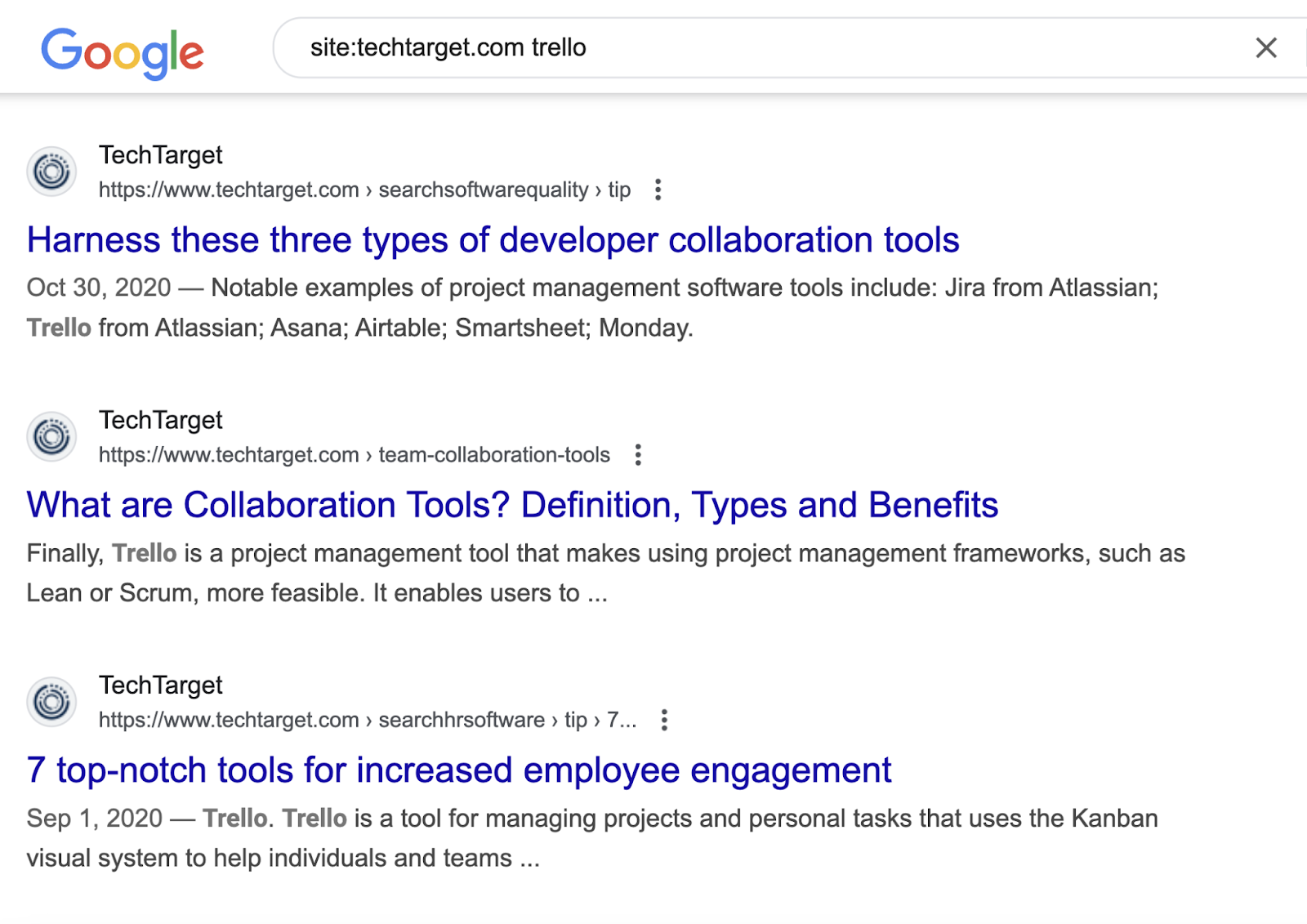Click TechTarget site name above Collaboration Tools definition

pos(161,420)
